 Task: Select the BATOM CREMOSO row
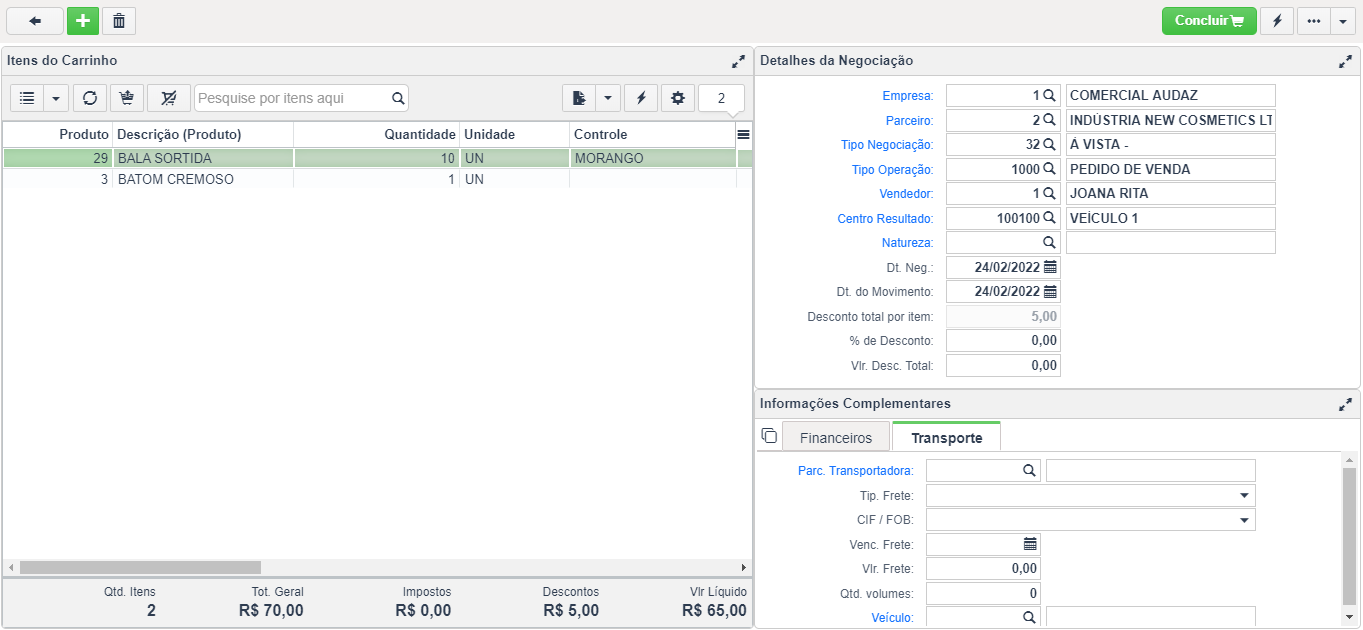pos(376,180)
